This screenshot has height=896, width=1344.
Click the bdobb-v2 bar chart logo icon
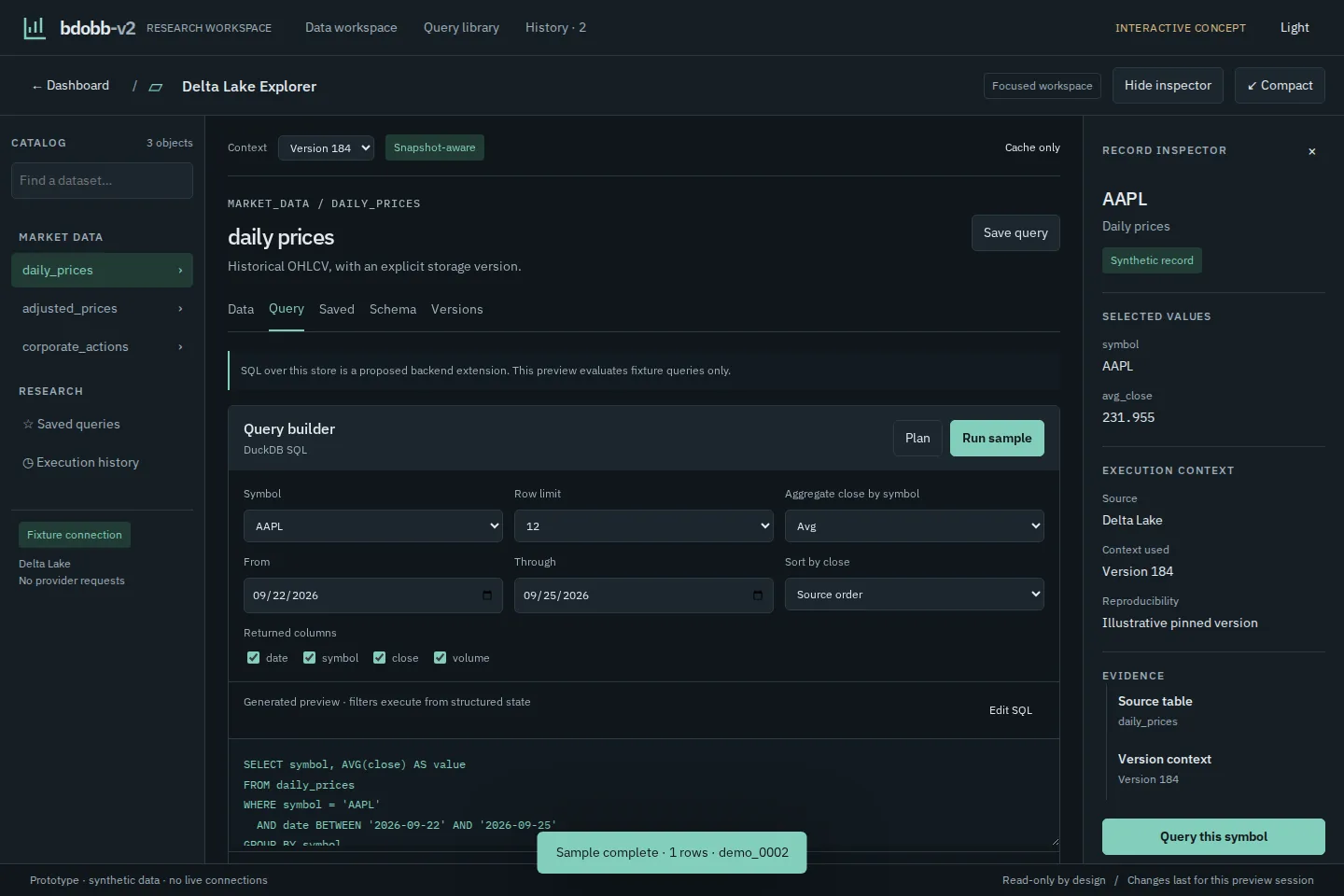(x=35, y=28)
